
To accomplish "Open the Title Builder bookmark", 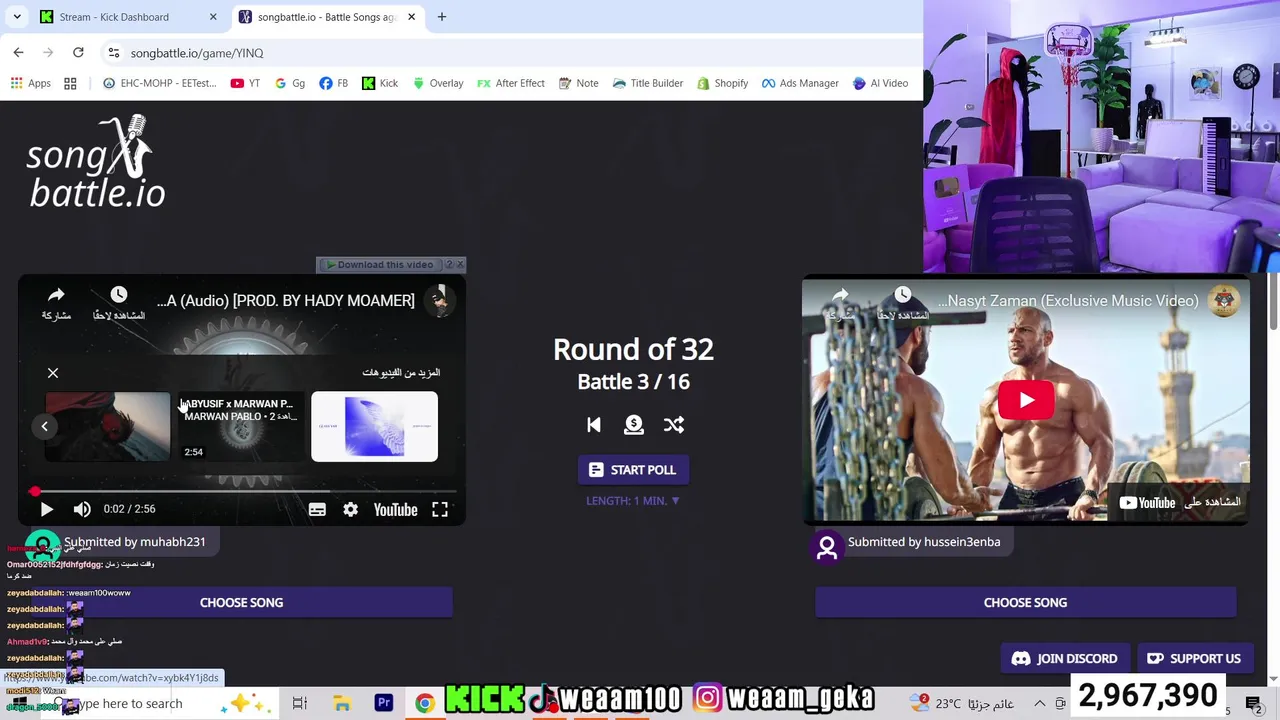I will click(648, 83).
